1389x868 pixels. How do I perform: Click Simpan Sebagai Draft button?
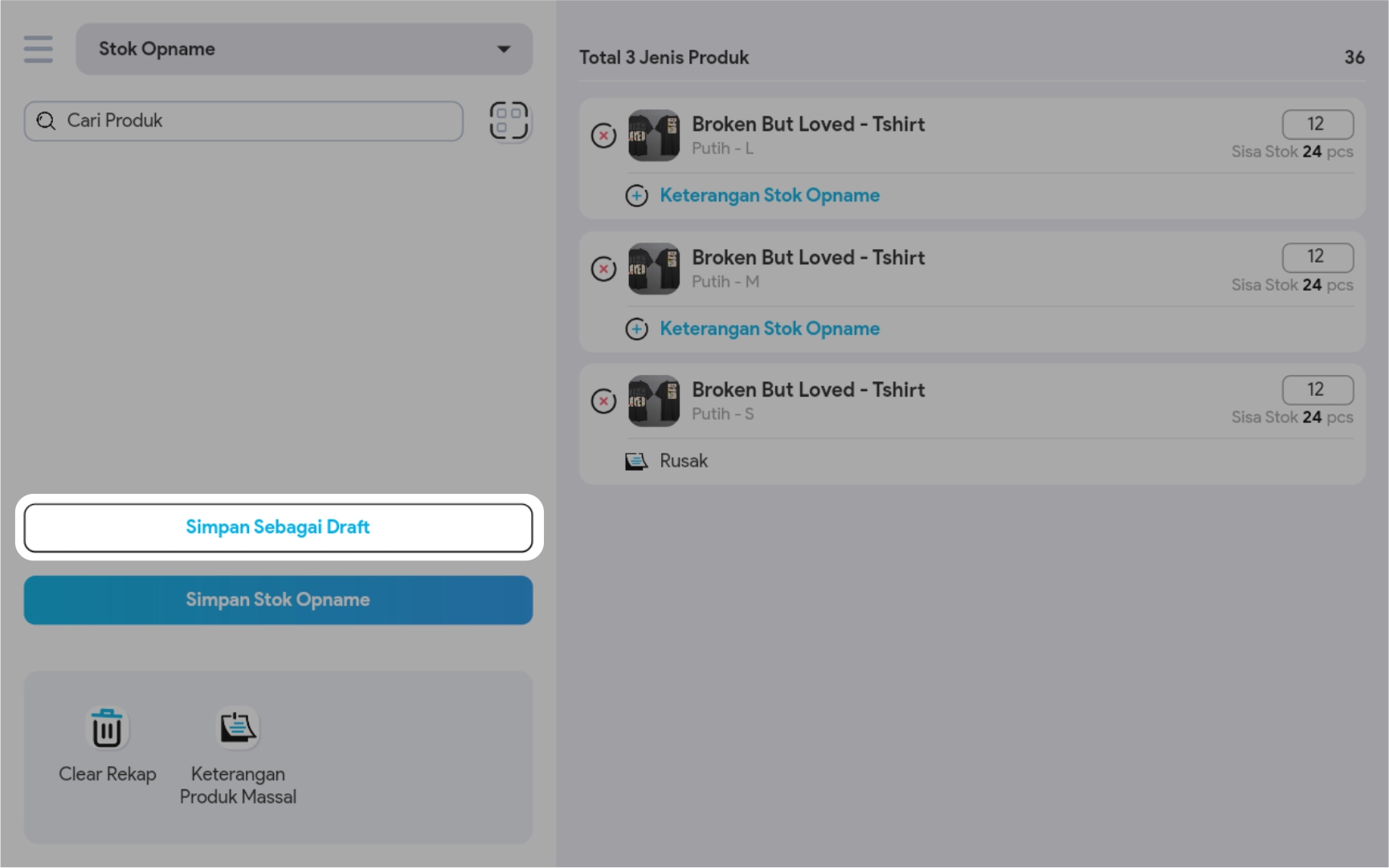[278, 528]
